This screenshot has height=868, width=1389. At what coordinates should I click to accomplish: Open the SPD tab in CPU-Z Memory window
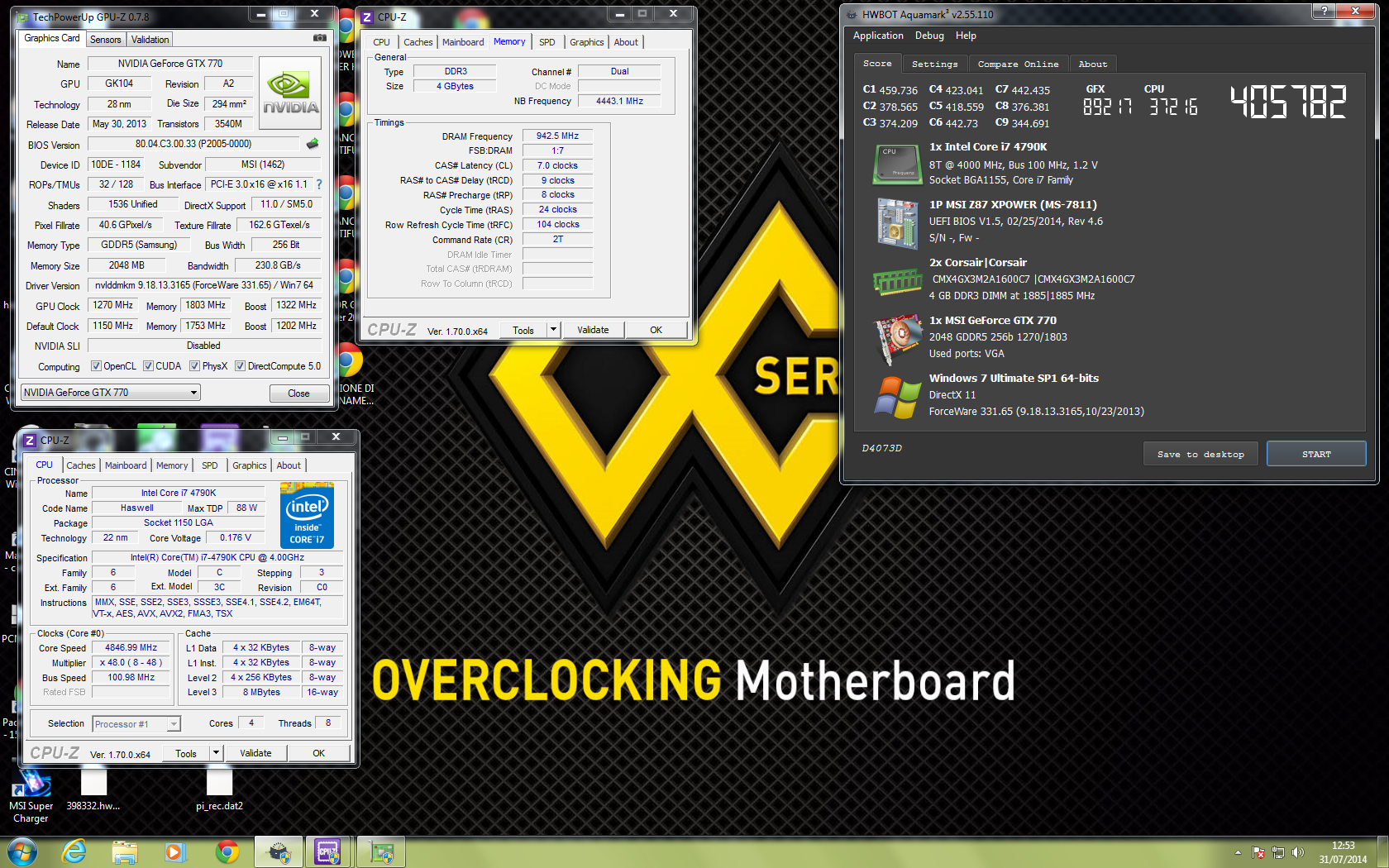pyautogui.click(x=547, y=42)
